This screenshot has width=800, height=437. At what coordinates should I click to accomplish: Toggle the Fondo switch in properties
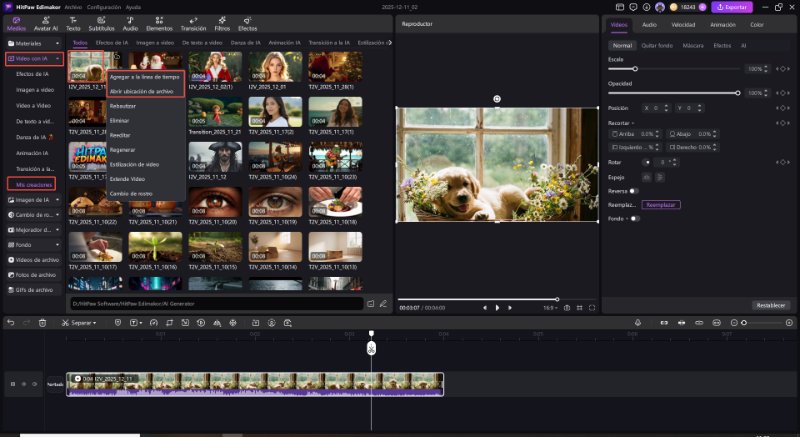pos(635,219)
